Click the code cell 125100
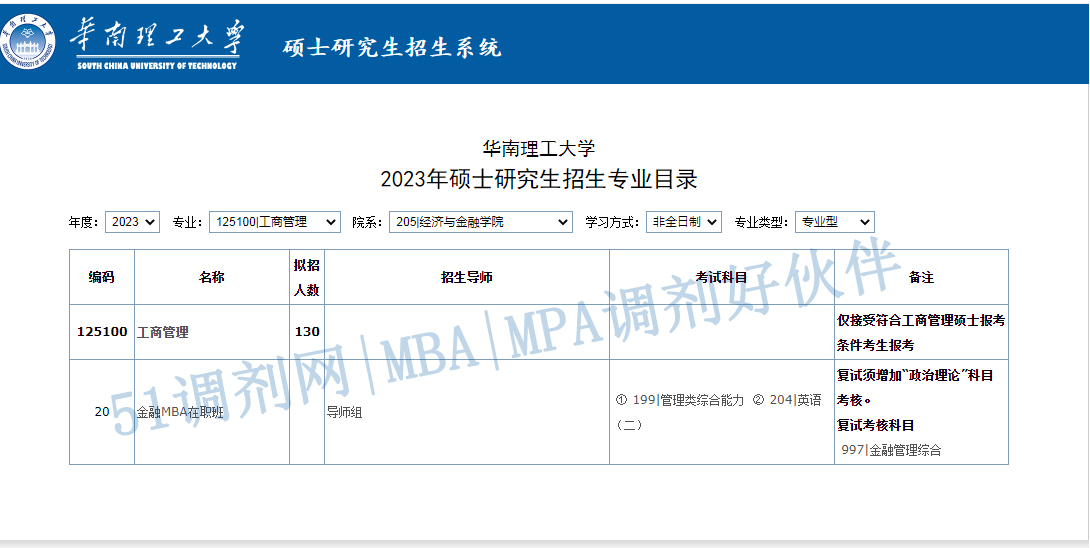 (102, 332)
